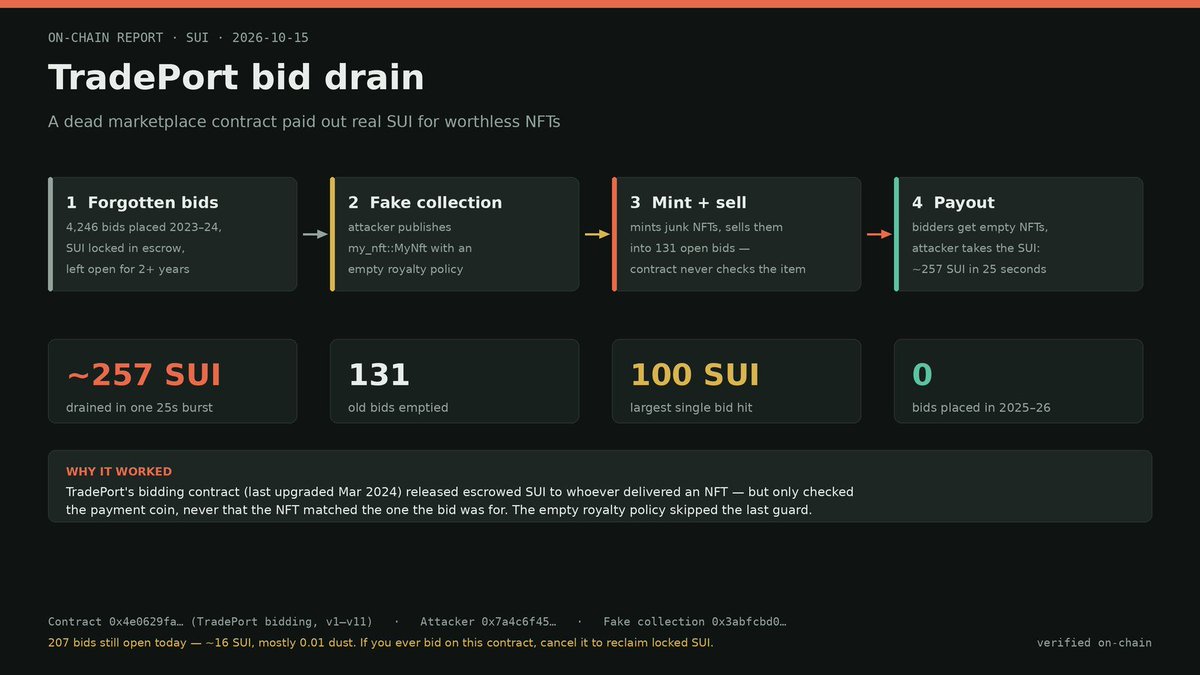Click the label "bids placed in 2025–26"

[x=981, y=408]
